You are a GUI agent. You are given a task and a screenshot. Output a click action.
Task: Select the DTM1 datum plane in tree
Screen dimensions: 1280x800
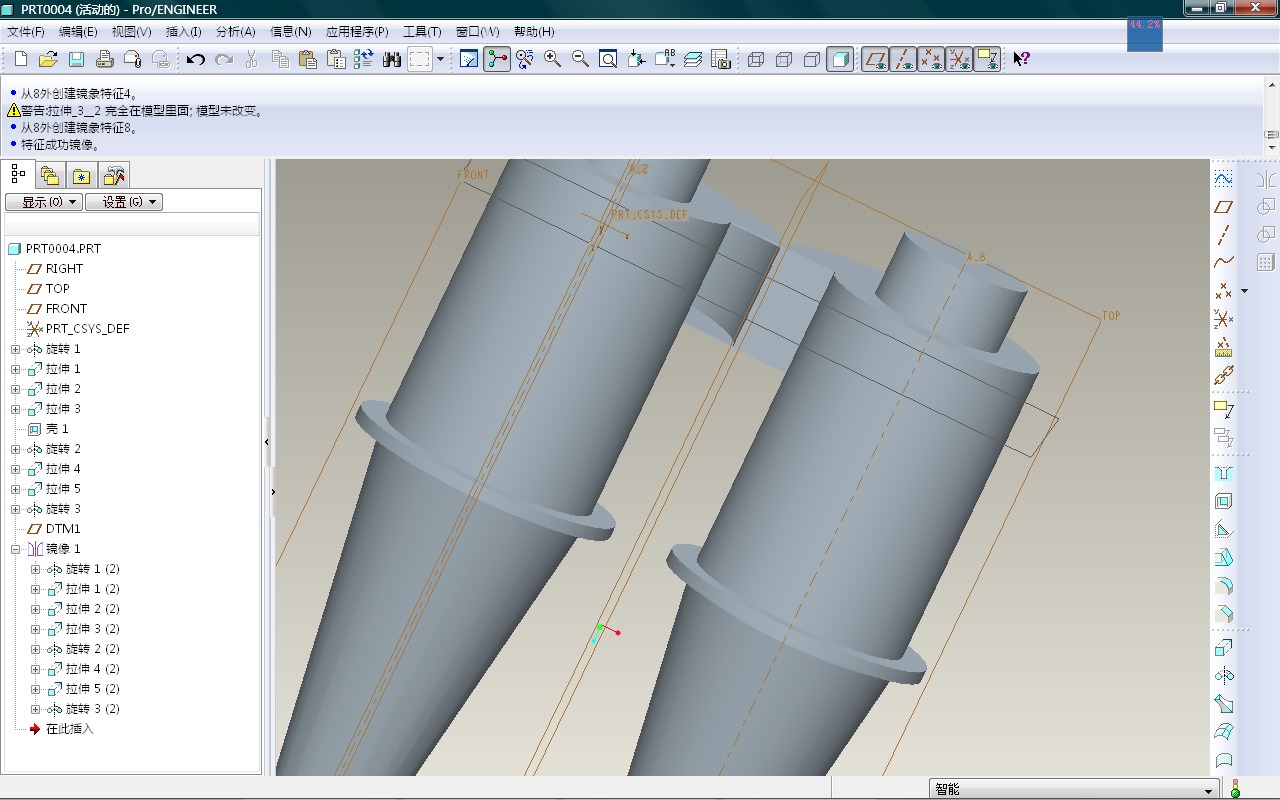(x=62, y=529)
